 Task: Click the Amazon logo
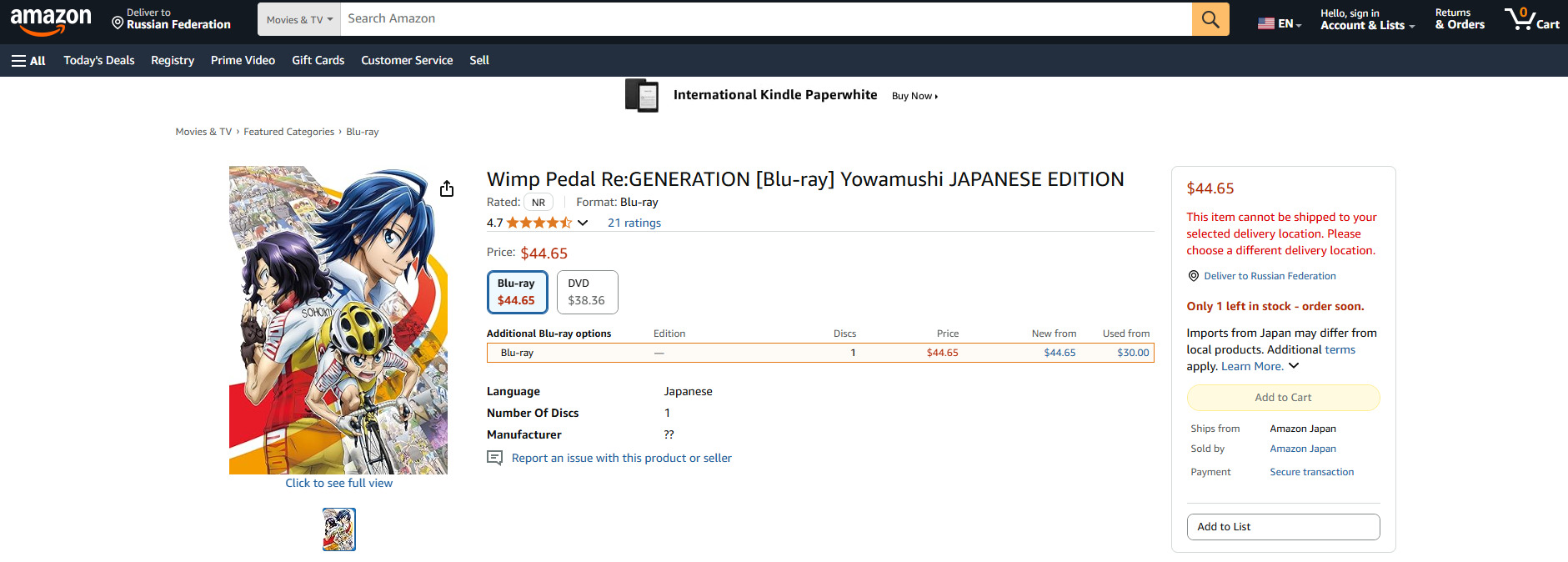[51, 21]
